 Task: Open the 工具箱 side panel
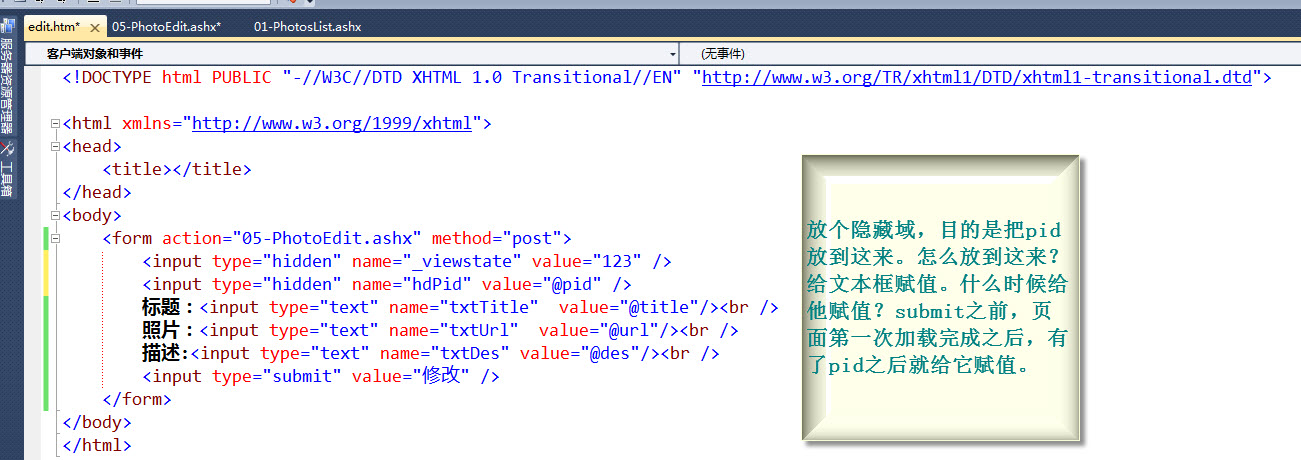pyautogui.click(x=7, y=168)
